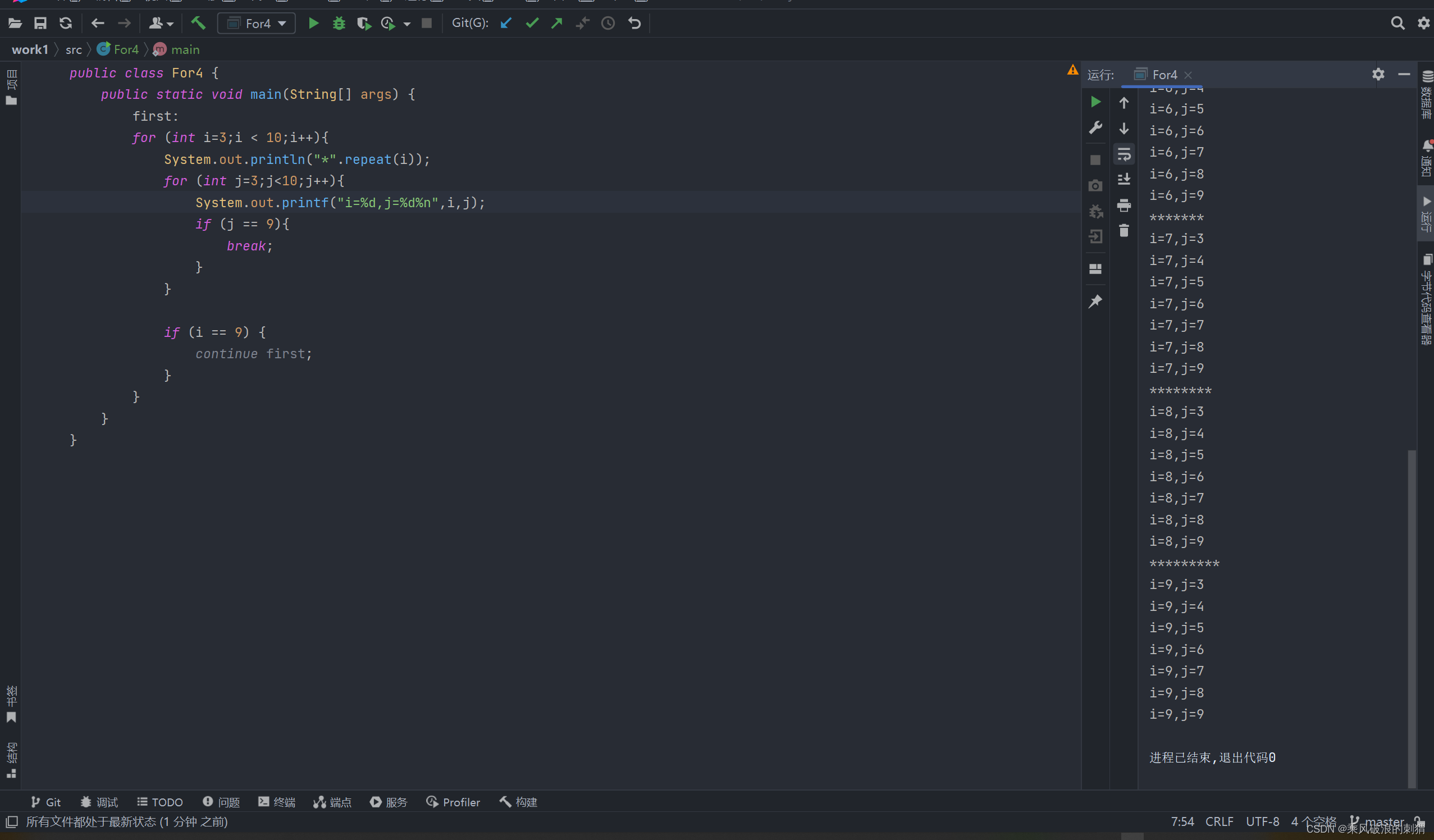Toggle pin tab in run panel
This screenshot has width=1434, height=840.
click(1095, 302)
